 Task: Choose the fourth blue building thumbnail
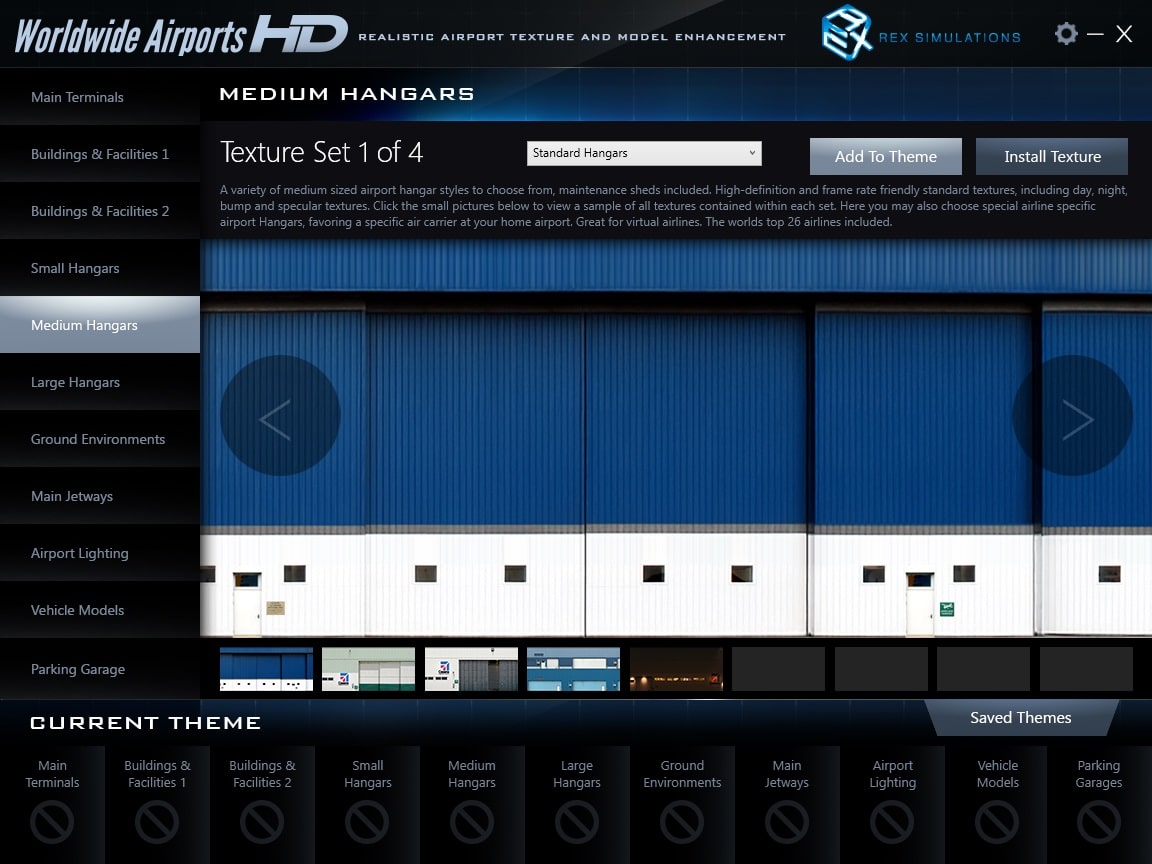click(573, 669)
